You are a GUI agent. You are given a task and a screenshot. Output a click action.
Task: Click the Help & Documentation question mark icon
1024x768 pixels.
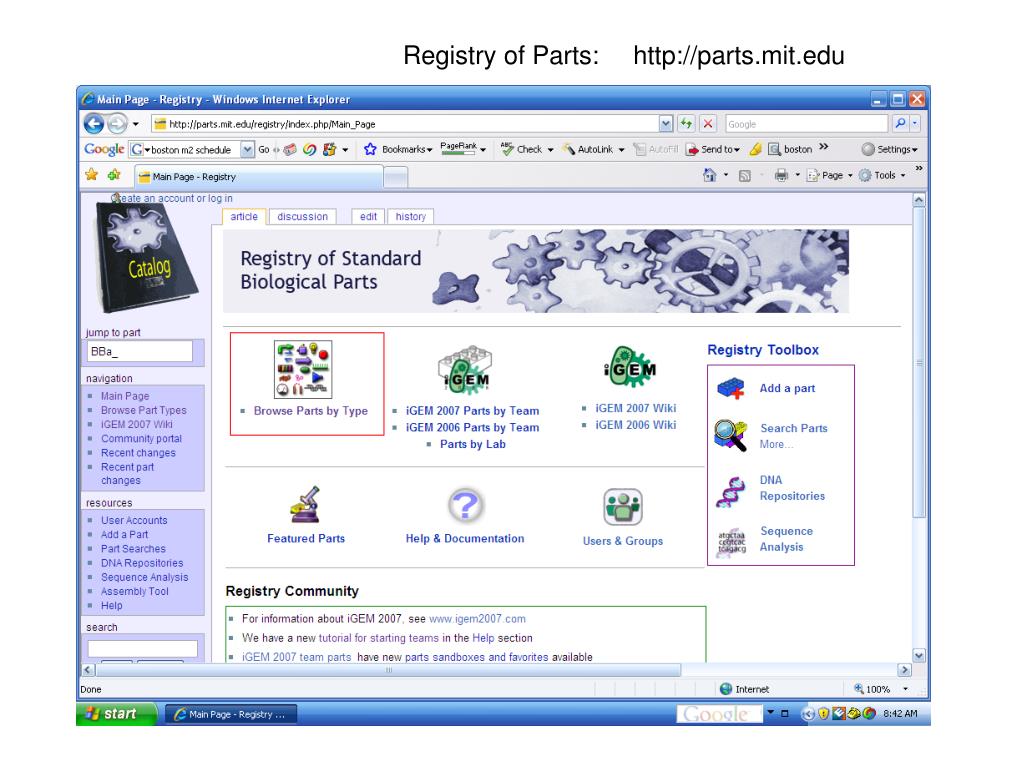pos(466,505)
